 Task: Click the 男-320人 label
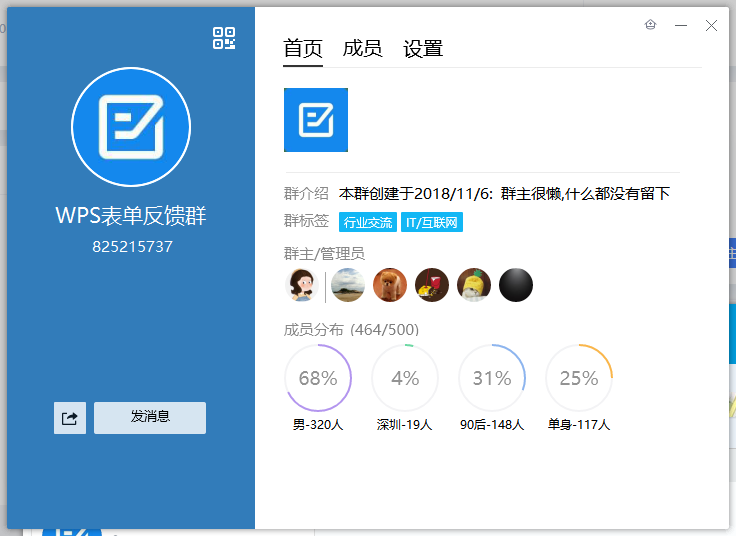point(318,425)
